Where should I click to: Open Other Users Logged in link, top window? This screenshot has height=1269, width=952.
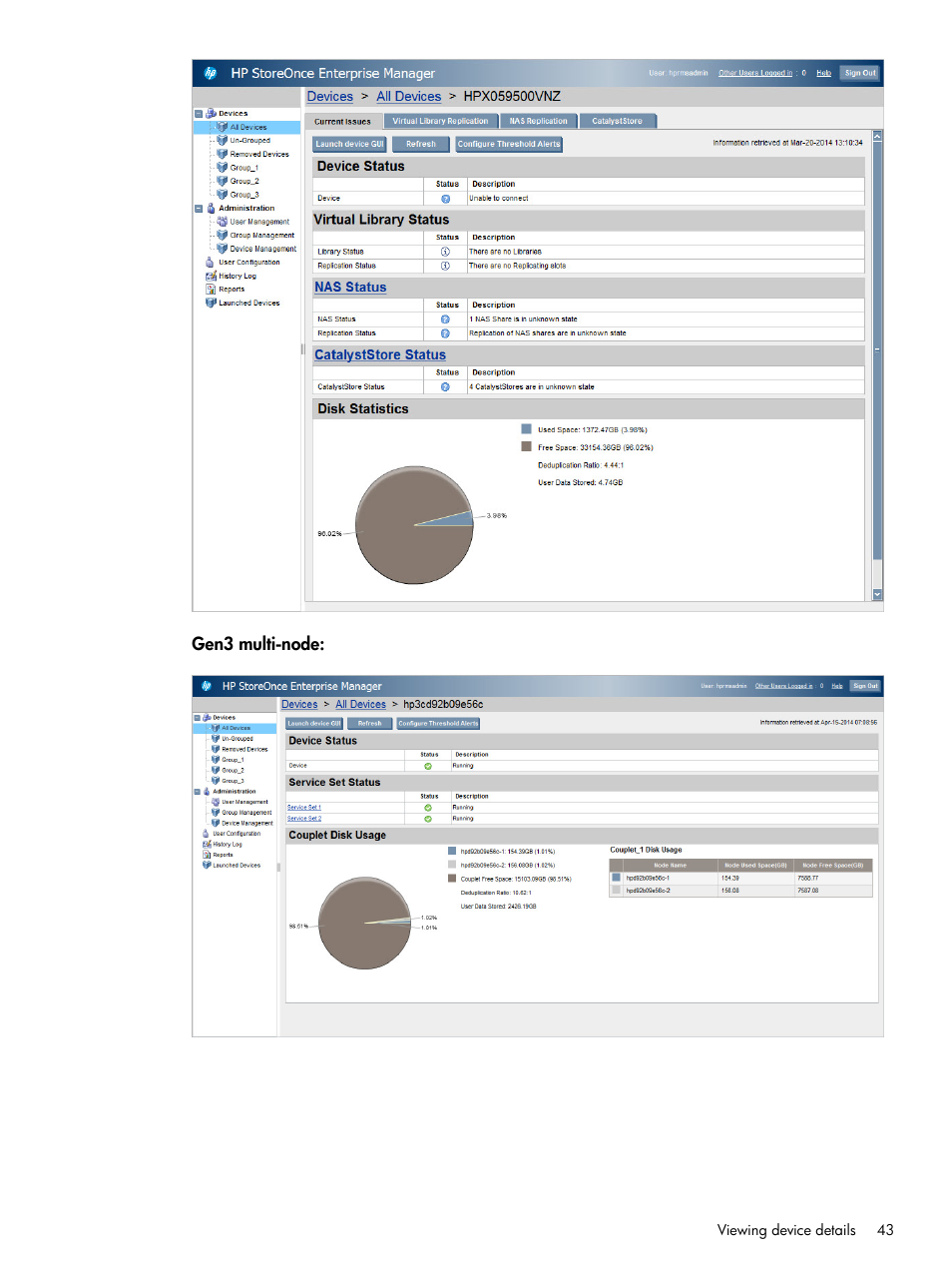tap(755, 73)
